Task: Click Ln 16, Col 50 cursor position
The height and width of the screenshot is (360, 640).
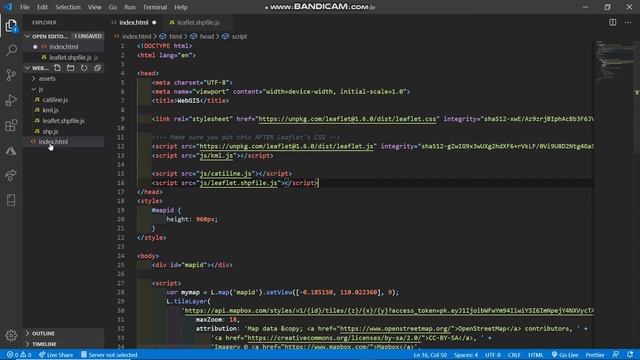Action: (x=430, y=355)
